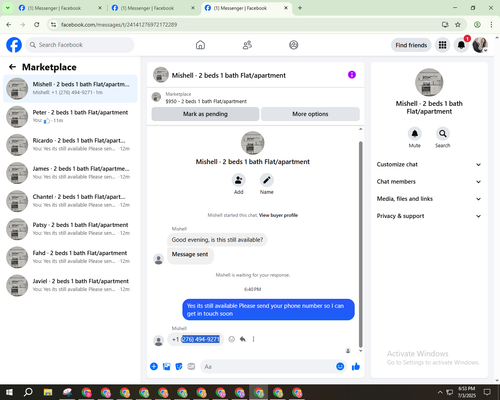Open Peter's apartment conversation
Viewport: 500px width, 400px height.
[x=70, y=117]
